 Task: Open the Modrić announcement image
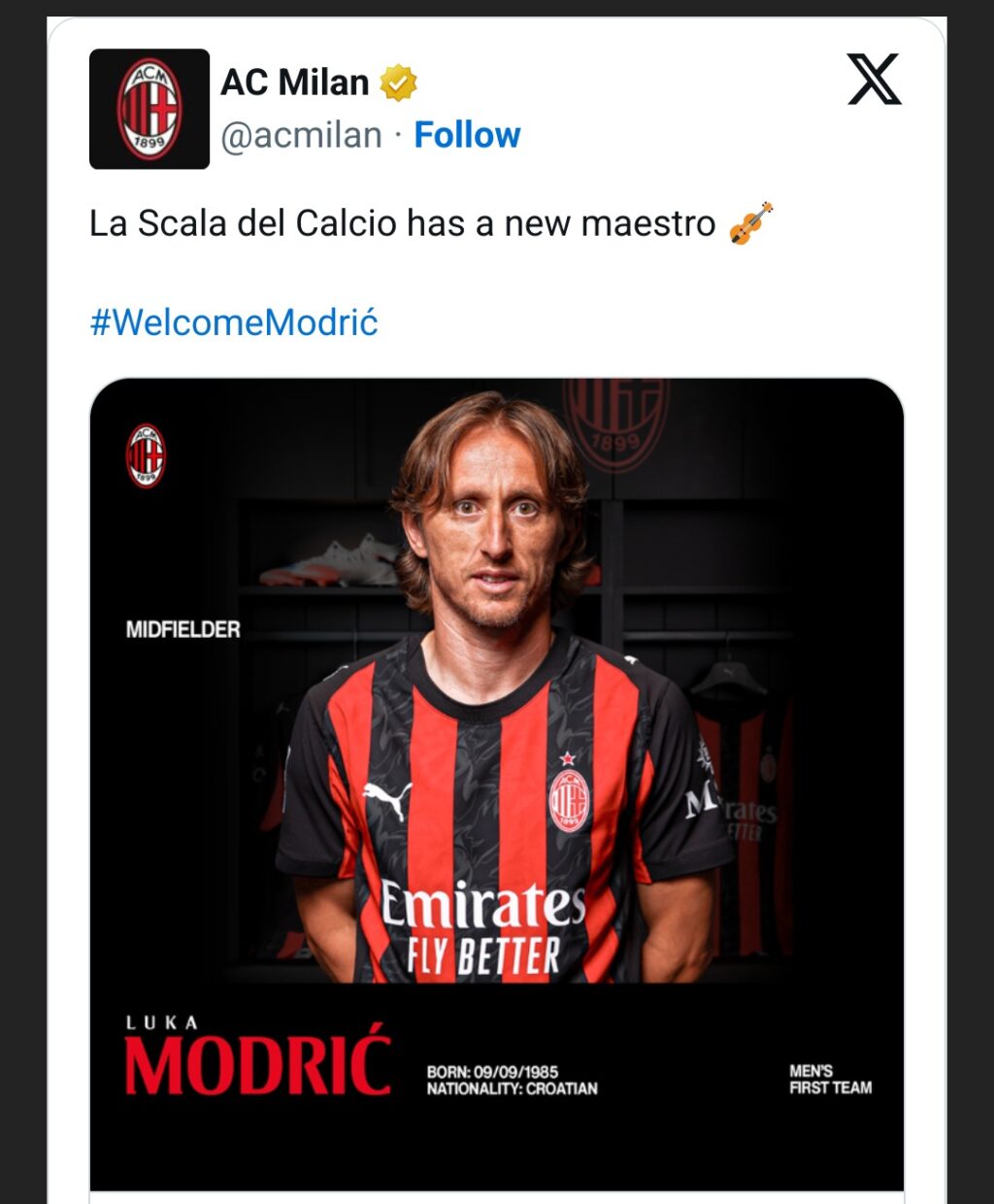497,785
